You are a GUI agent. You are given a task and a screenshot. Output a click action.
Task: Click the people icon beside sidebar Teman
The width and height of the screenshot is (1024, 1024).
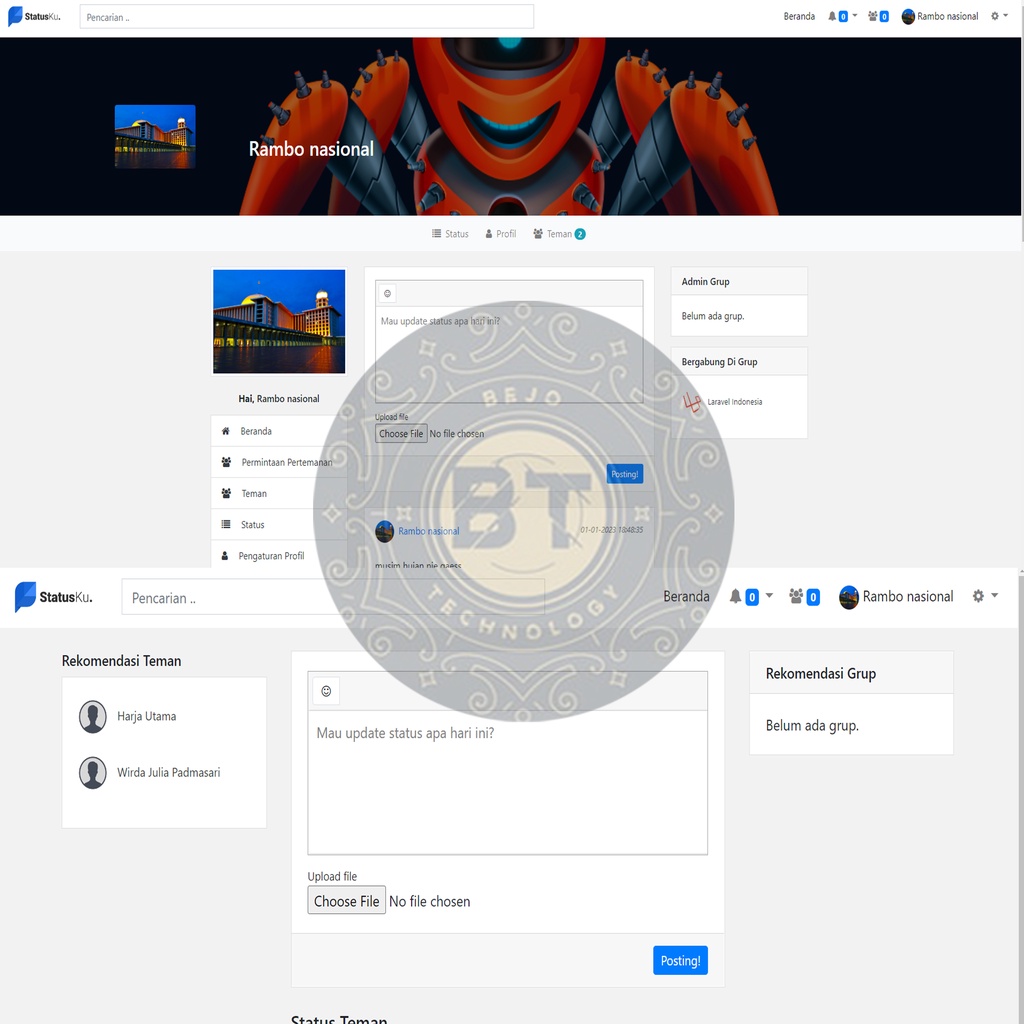point(226,493)
